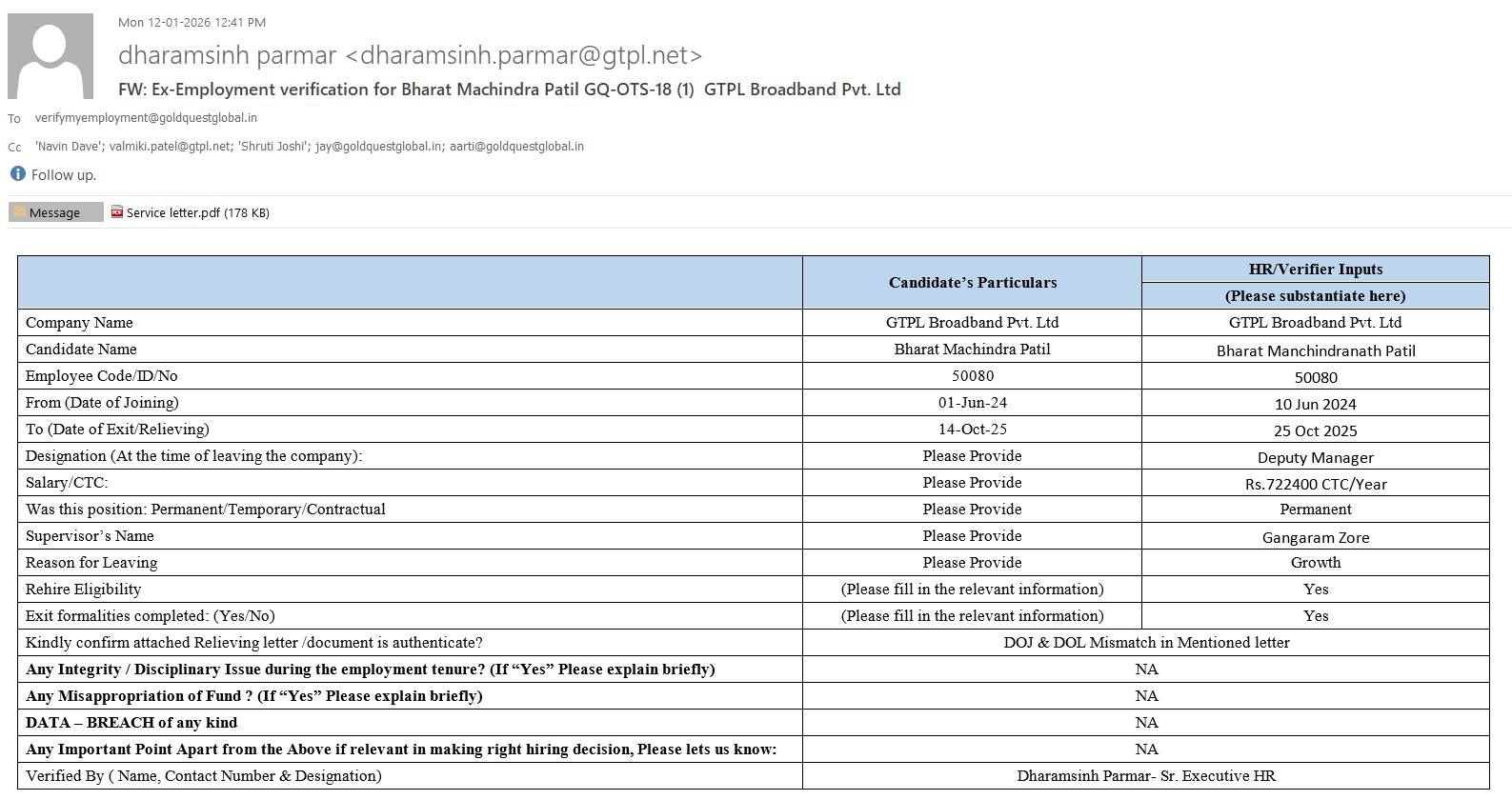Viewport: 1512px width, 800px height.
Task: Click the To recipient verifymyemployment@goldquestglobal.in
Action: (146, 118)
